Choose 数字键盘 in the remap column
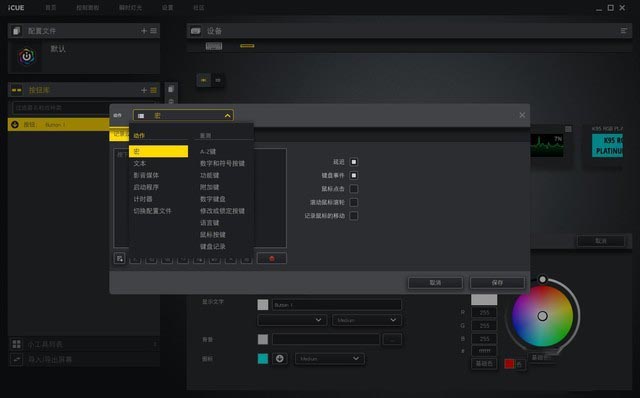The height and width of the screenshot is (398, 640). (213, 199)
